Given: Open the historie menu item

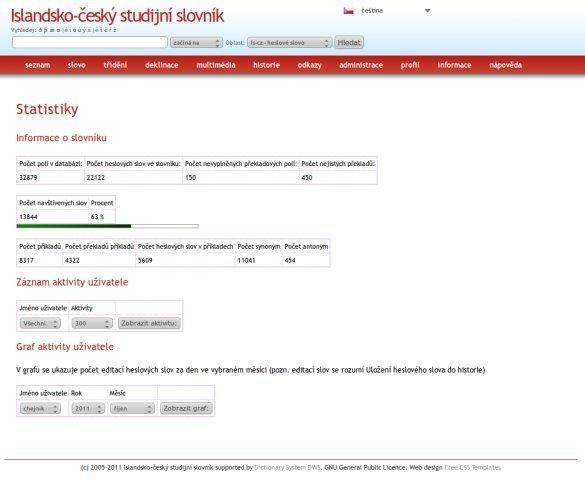Looking at the screenshot, I should click(x=266, y=65).
